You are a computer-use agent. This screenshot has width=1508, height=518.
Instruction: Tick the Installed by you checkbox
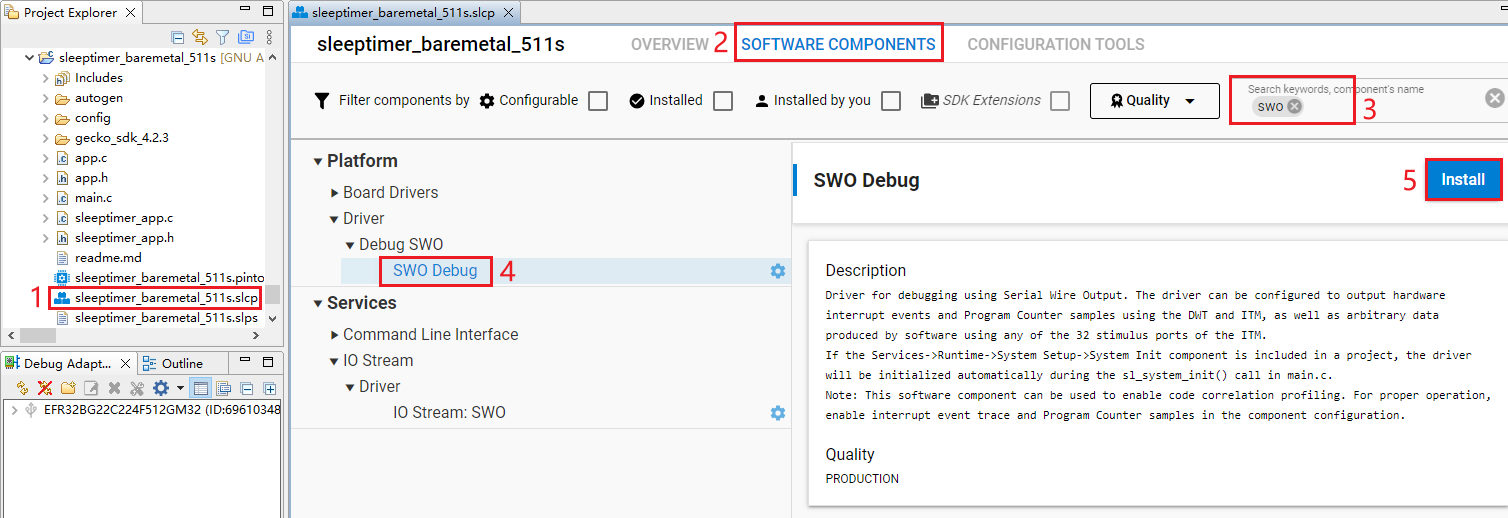[891, 101]
